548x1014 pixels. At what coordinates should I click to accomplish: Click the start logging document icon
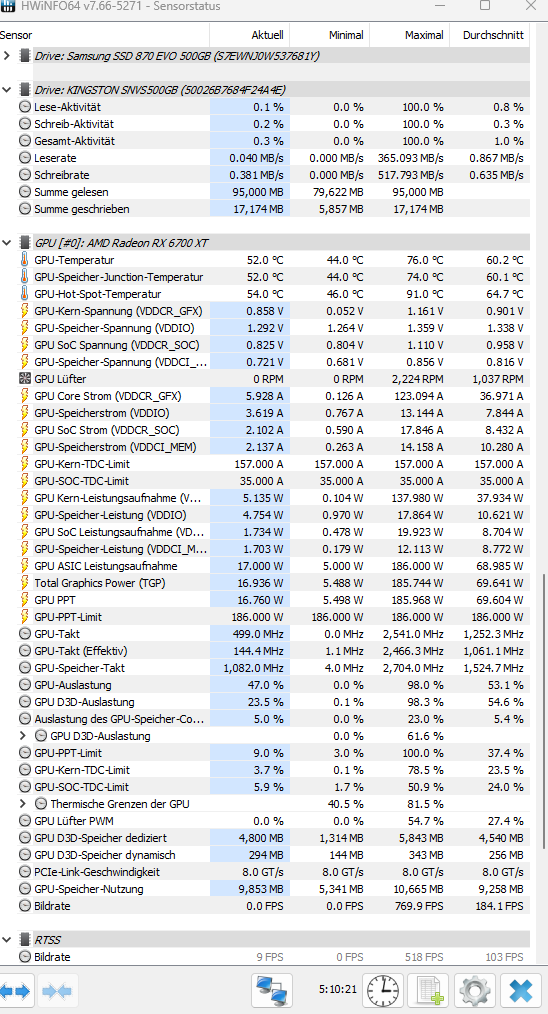[x=429, y=990]
